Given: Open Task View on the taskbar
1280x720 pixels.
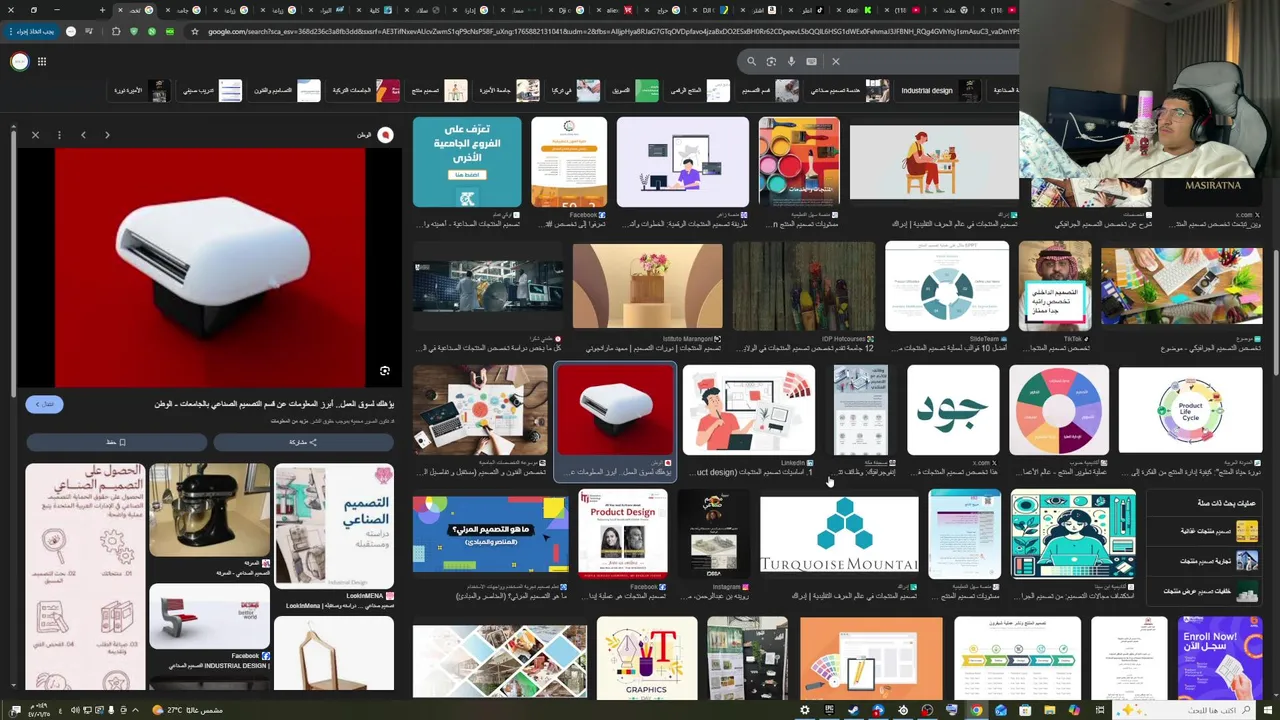Looking at the screenshot, I should point(1100,710).
